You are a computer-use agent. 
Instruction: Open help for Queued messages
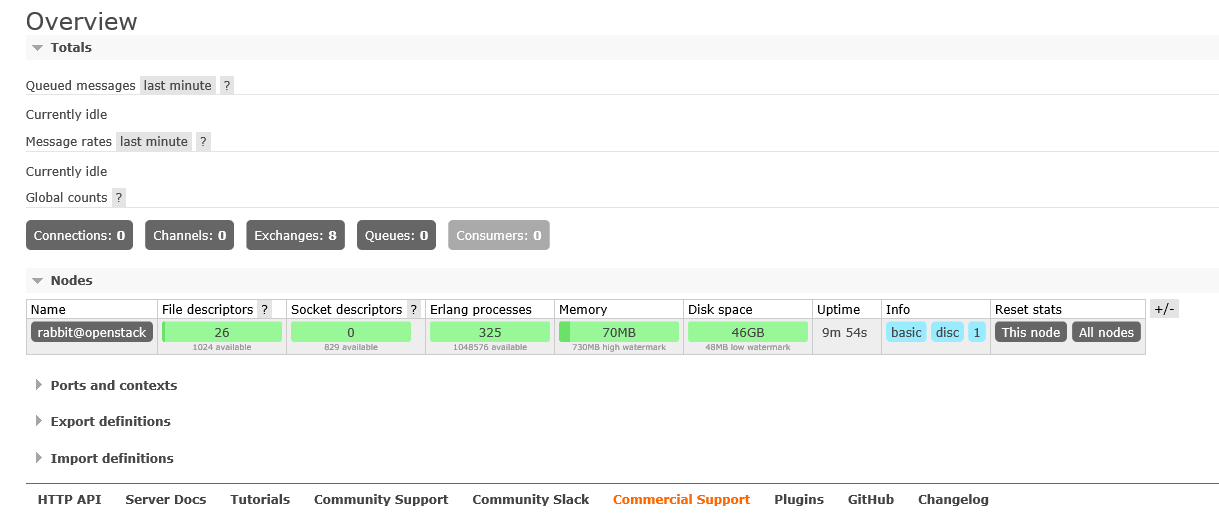[x=227, y=86]
